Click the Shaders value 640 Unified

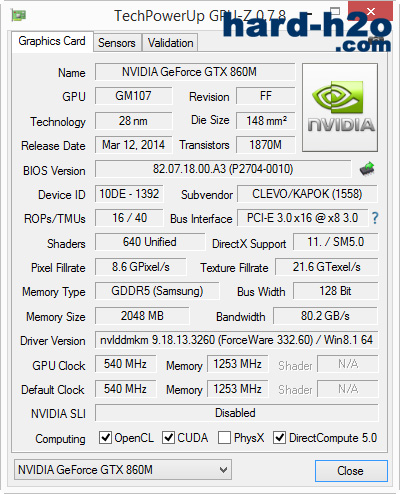pyautogui.click(x=150, y=242)
